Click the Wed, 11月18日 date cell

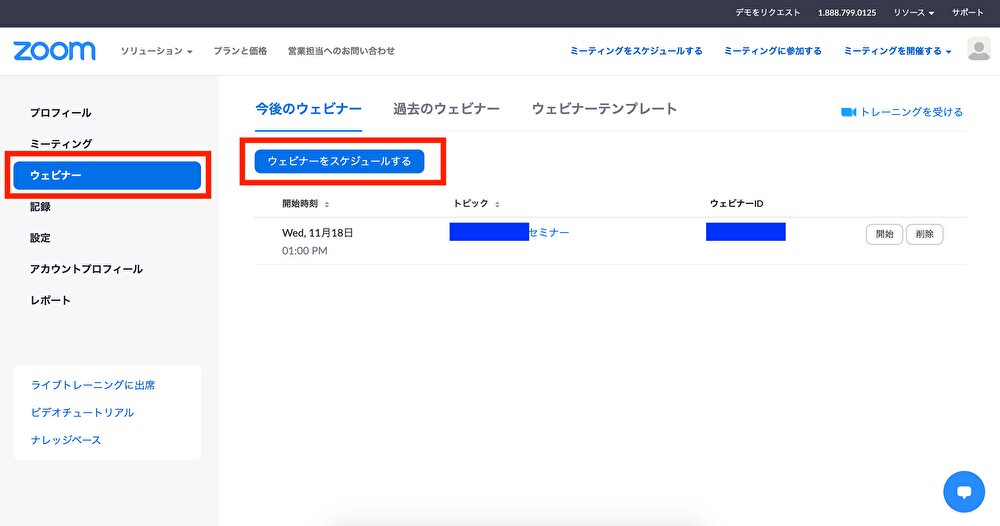[318, 233]
